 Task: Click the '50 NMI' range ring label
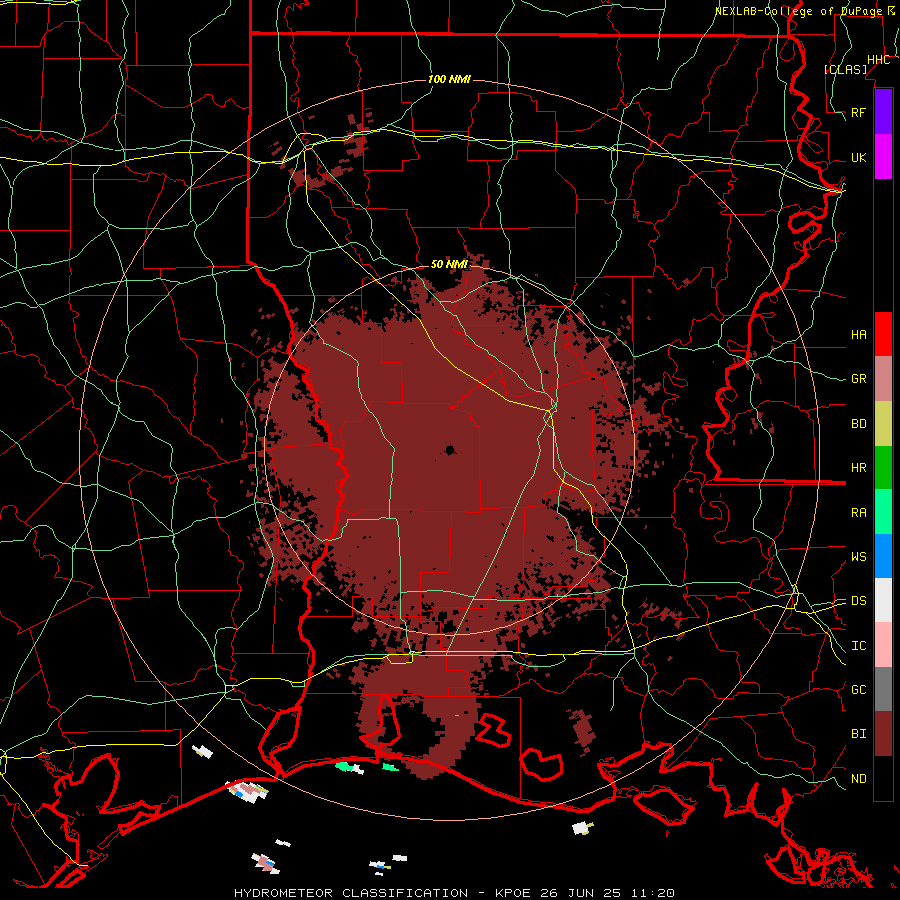pyautogui.click(x=449, y=264)
